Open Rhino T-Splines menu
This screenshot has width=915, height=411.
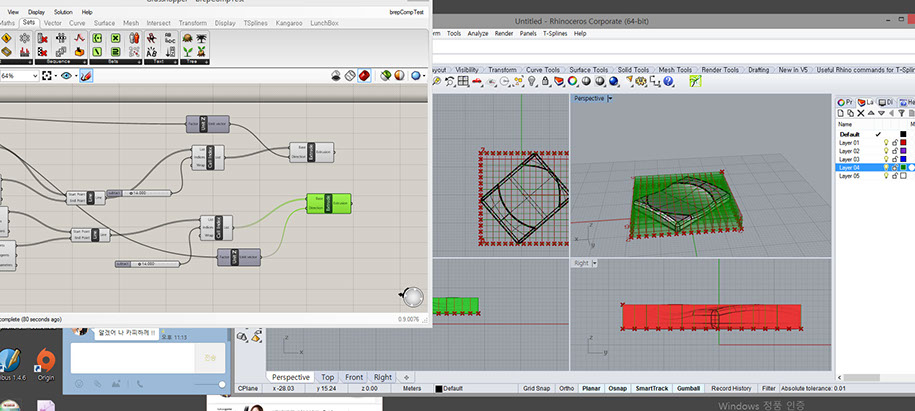pyautogui.click(x=555, y=33)
